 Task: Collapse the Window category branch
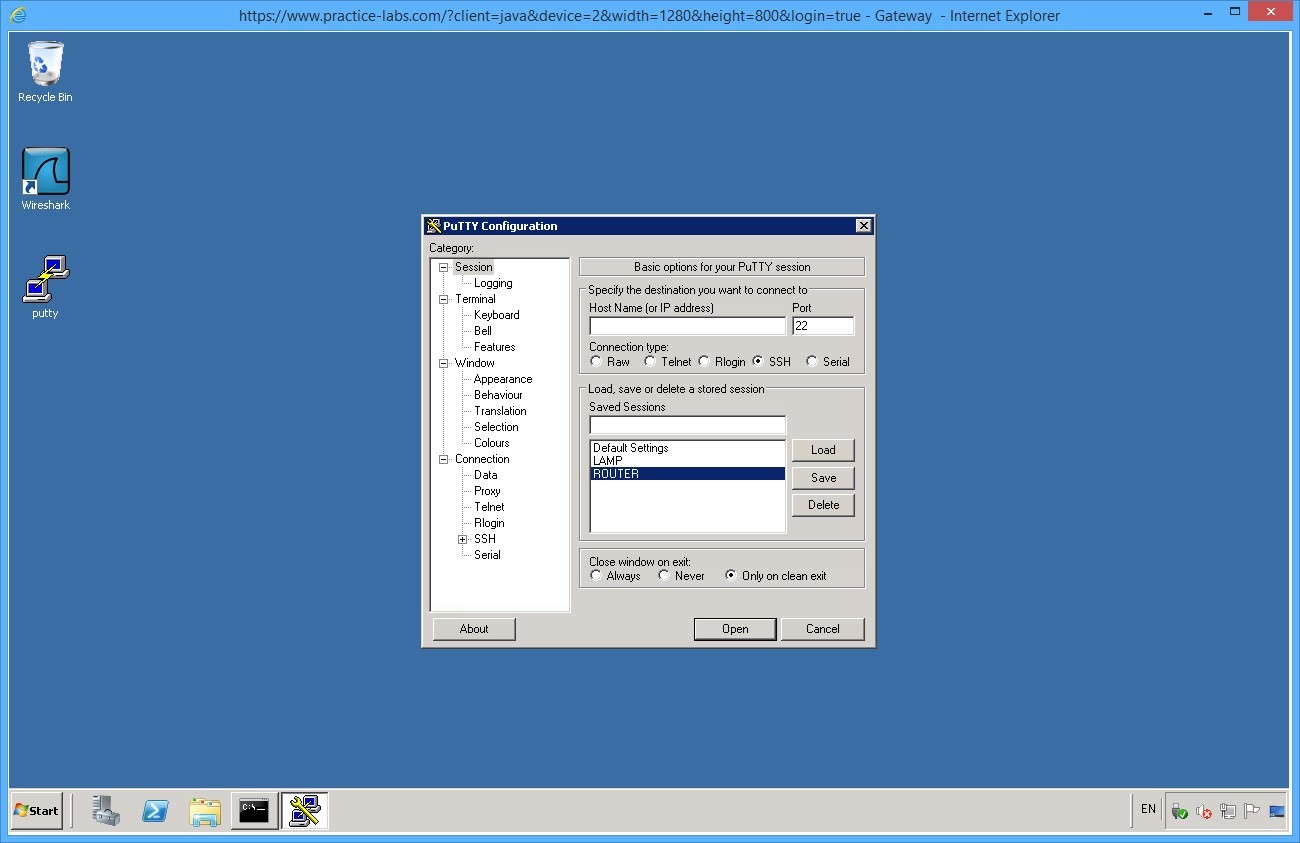click(443, 363)
